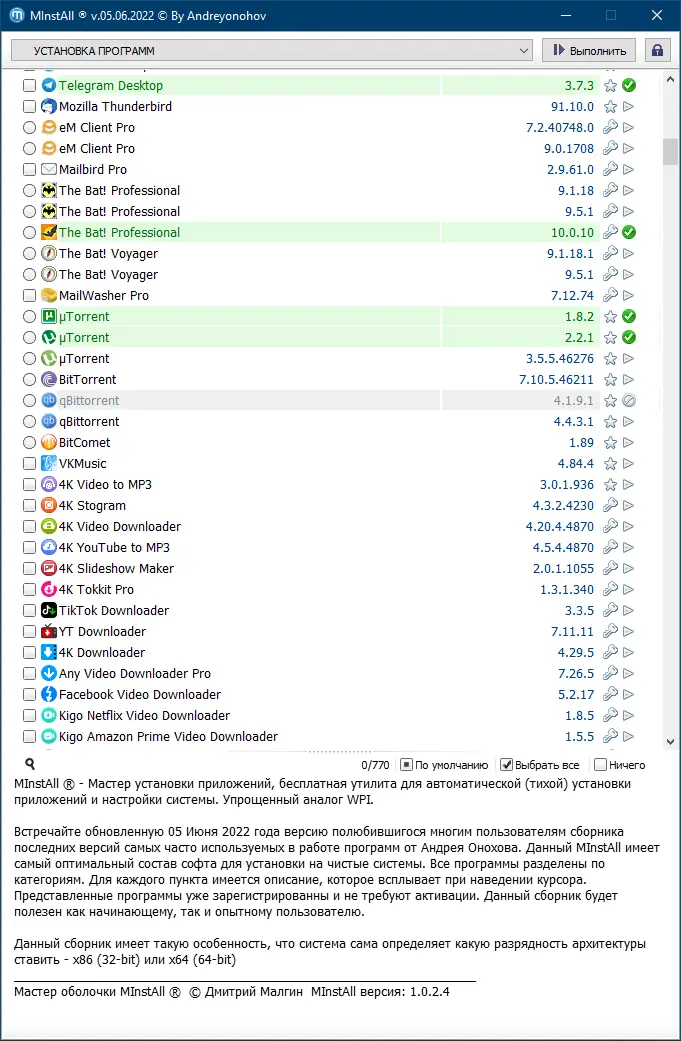Viewport: 681px width, 1041px height.
Task: Select the Facebook Video Downloader list entry
Action: pos(140,695)
